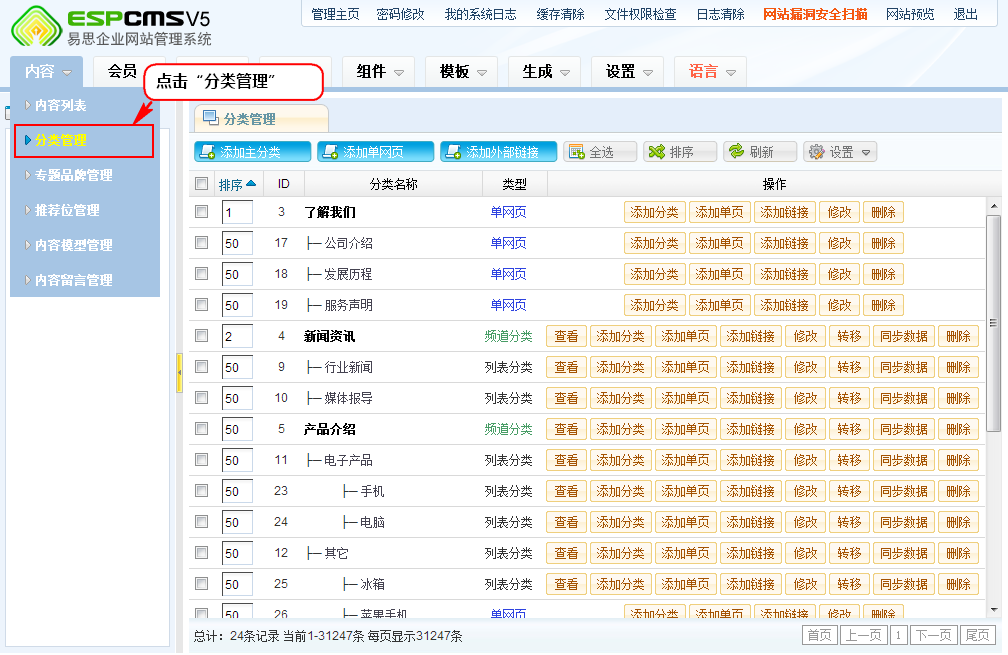The width and height of the screenshot is (1008, 655).
Task: Click the green sort arrows icon
Action: point(656,152)
